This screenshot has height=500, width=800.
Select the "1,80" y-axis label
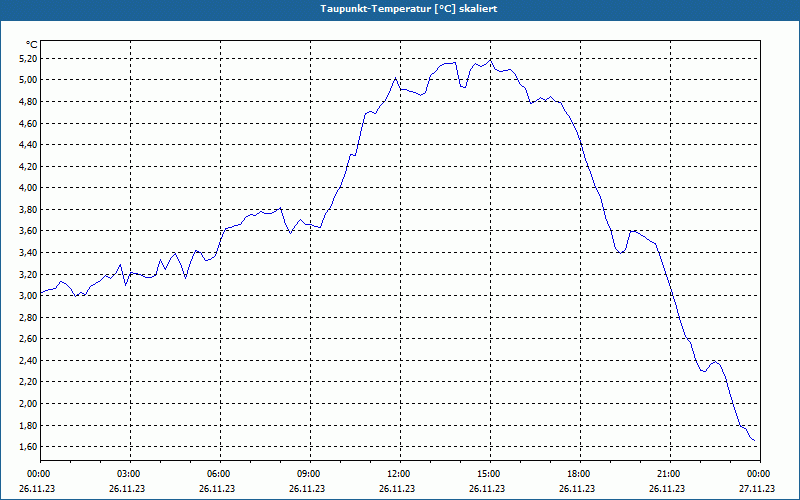tap(28, 426)
